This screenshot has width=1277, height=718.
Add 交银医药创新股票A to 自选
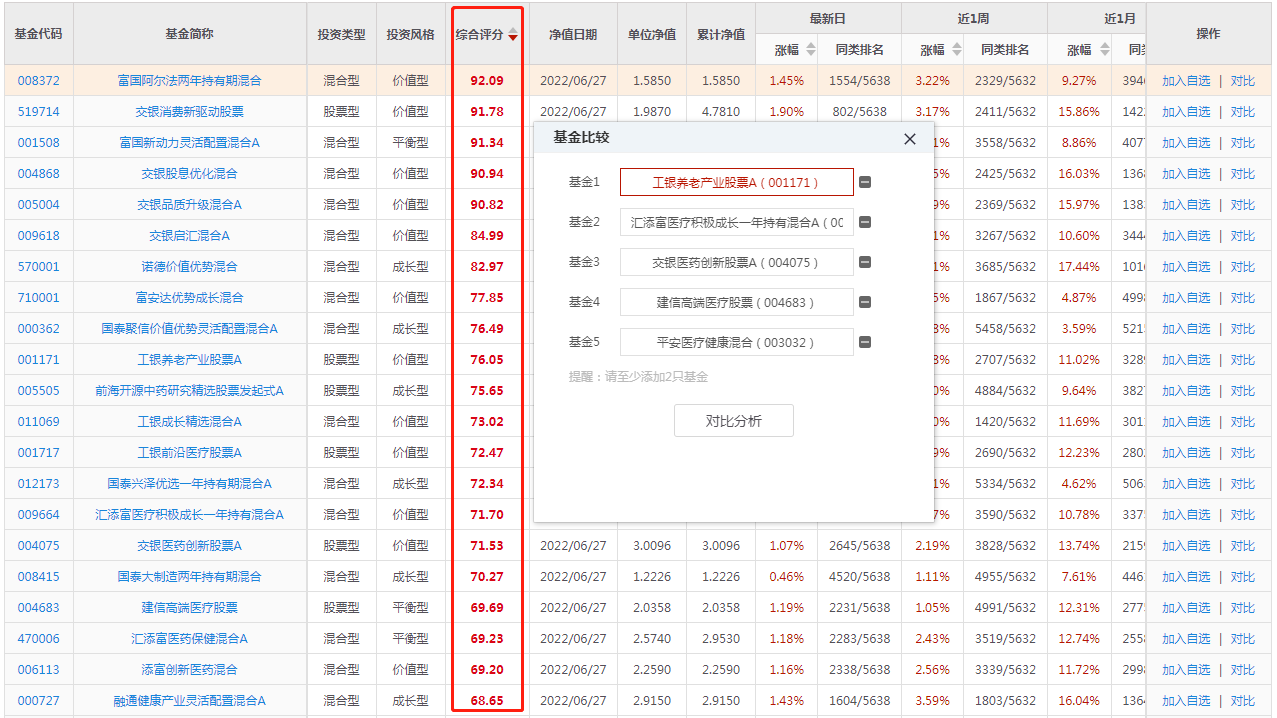[1186, 546]
